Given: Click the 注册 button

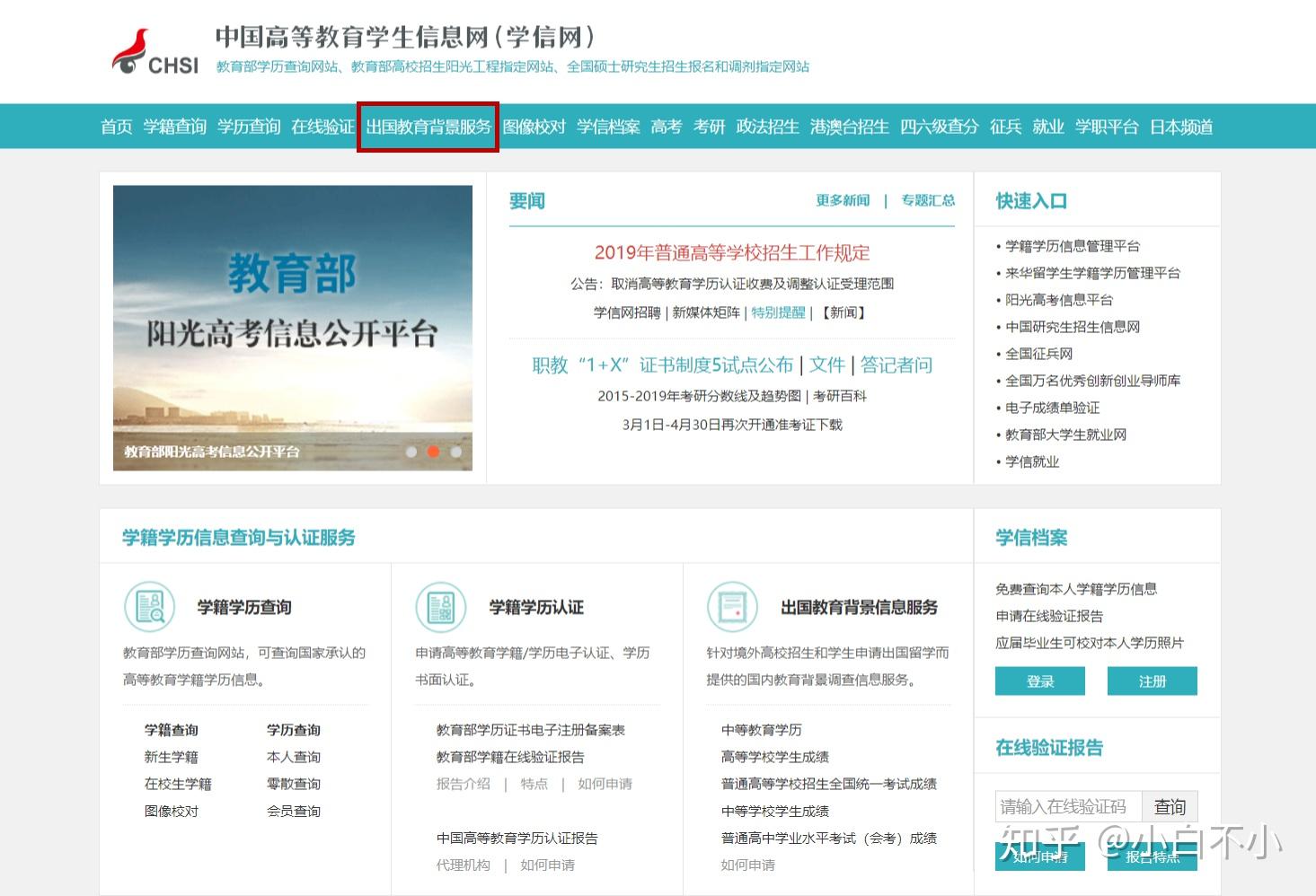Looking at the screenshot, I should [x=1152, y=681].
